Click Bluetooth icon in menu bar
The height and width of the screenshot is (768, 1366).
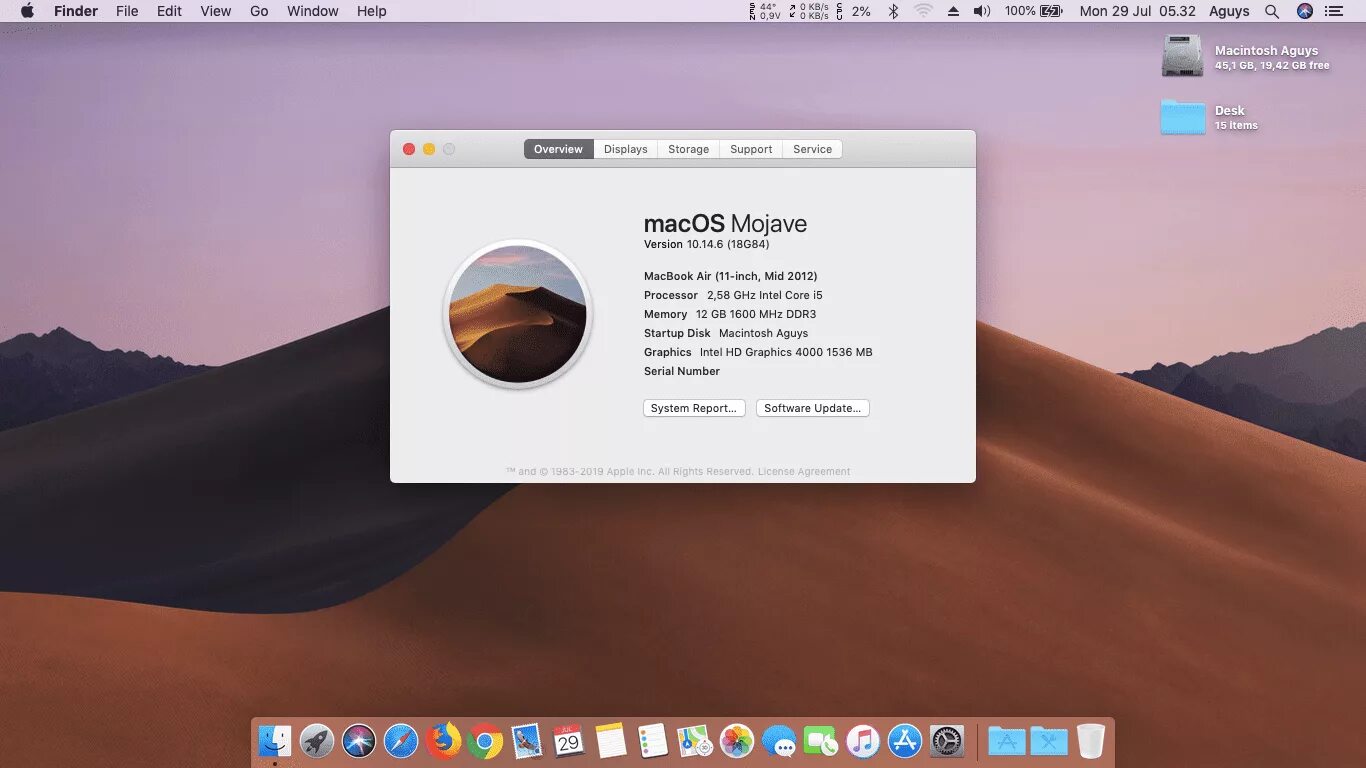(x=894, y=11)
